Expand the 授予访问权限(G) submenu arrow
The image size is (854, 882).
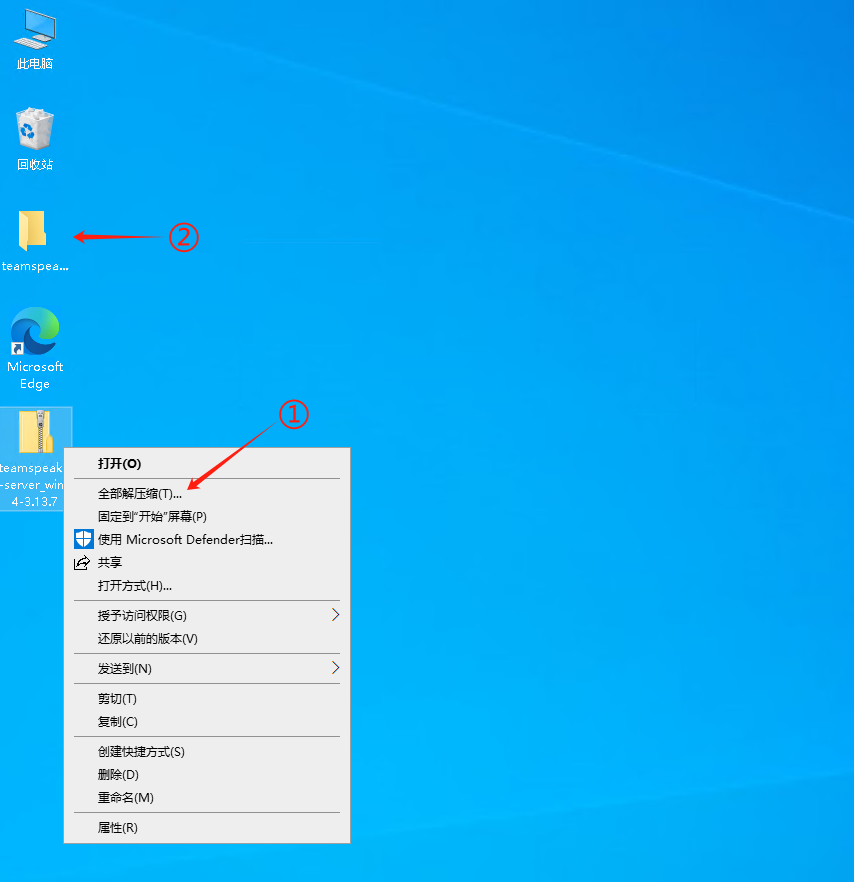coord(335,615)
